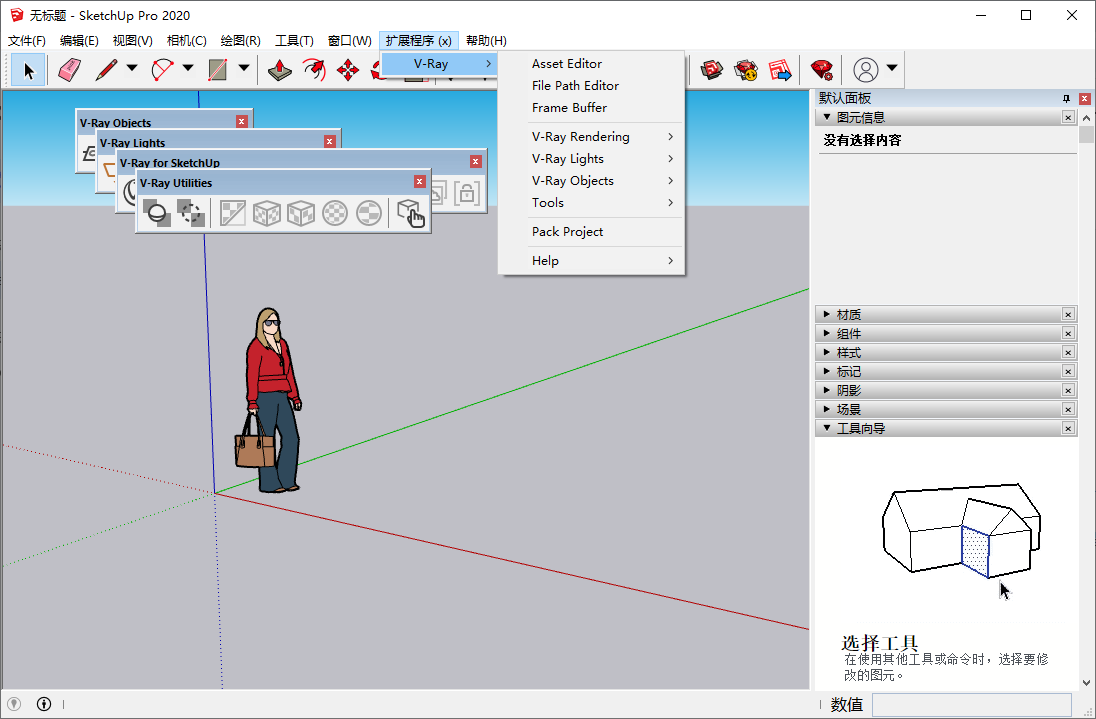Activate the Select arrow tool

tap(28, 68)
